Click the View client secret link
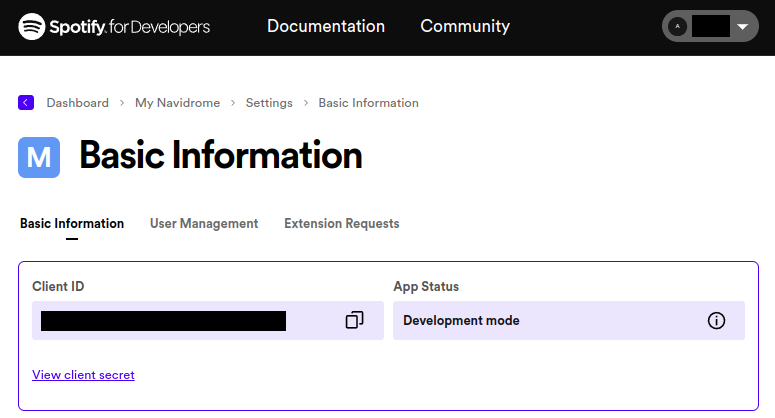 [83, 375]
